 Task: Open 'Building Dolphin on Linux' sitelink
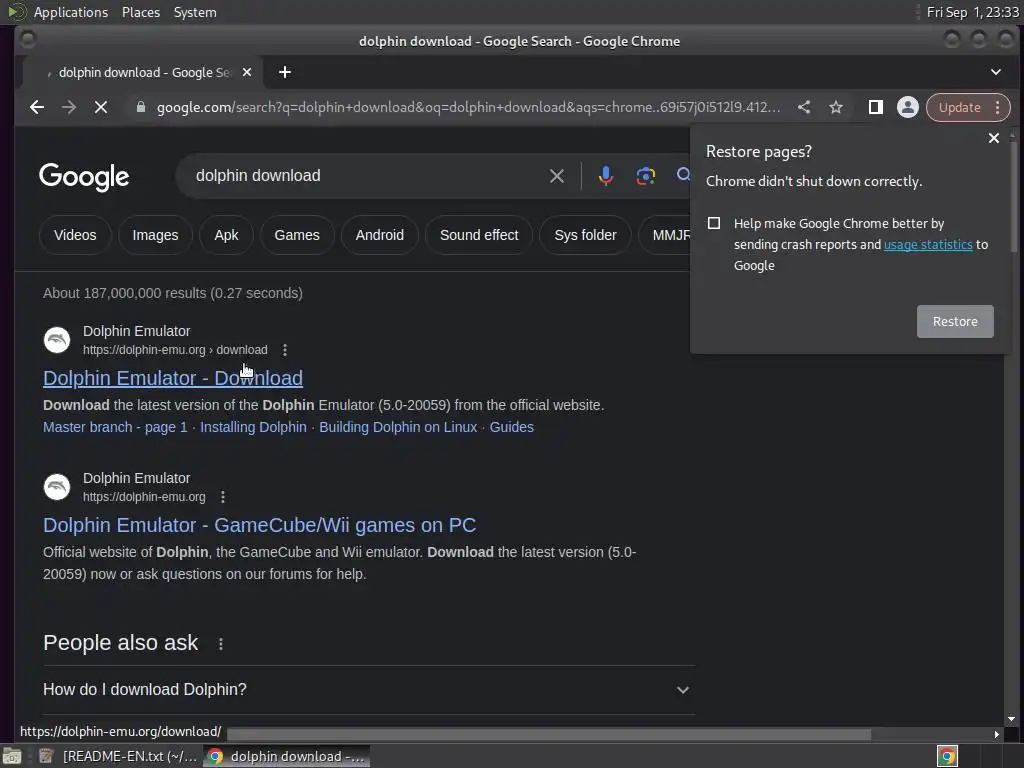(x=398, y=427)
